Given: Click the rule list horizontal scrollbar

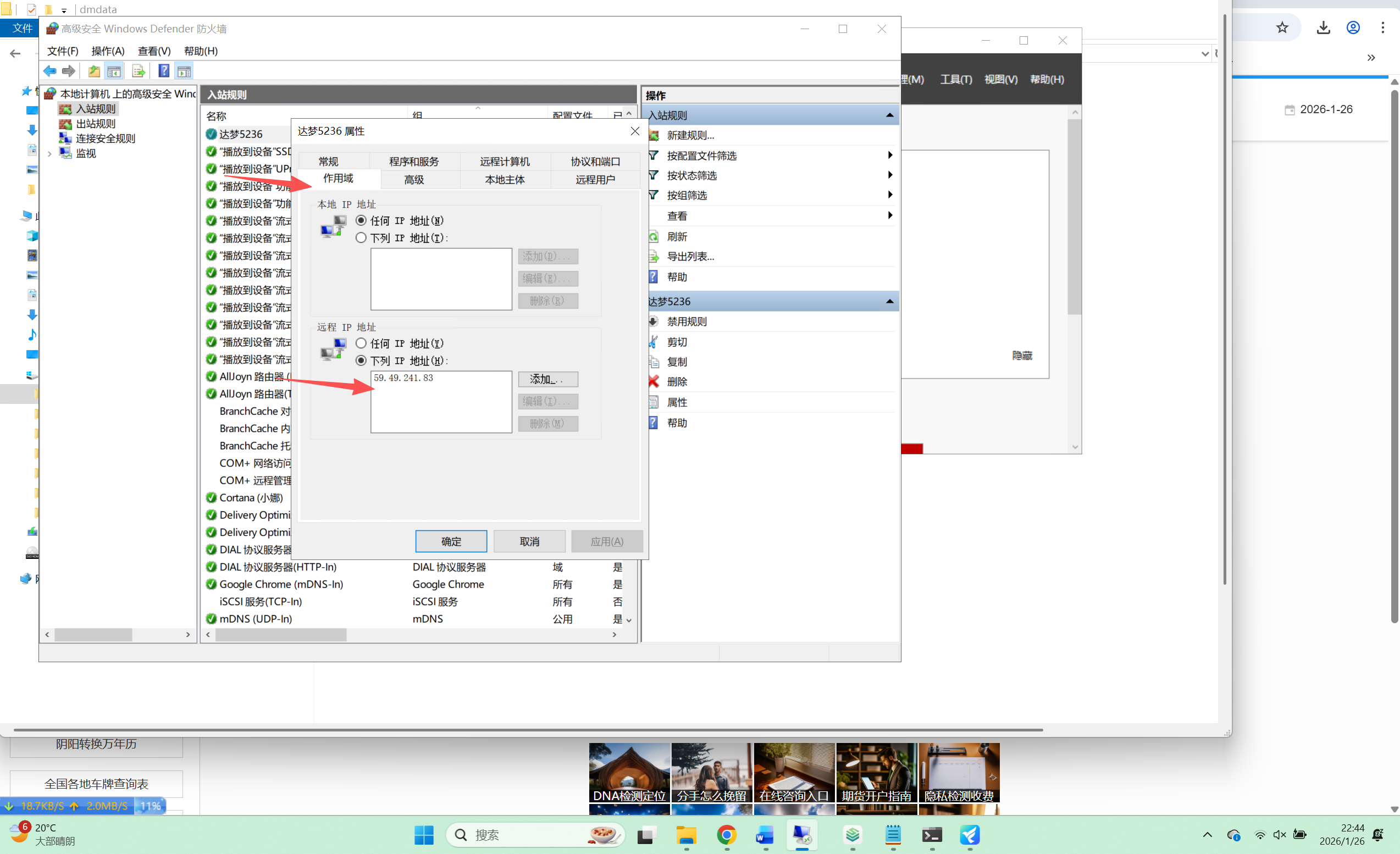Looking at the screenshot, I should pyautogui.click(x=281, y=635).
